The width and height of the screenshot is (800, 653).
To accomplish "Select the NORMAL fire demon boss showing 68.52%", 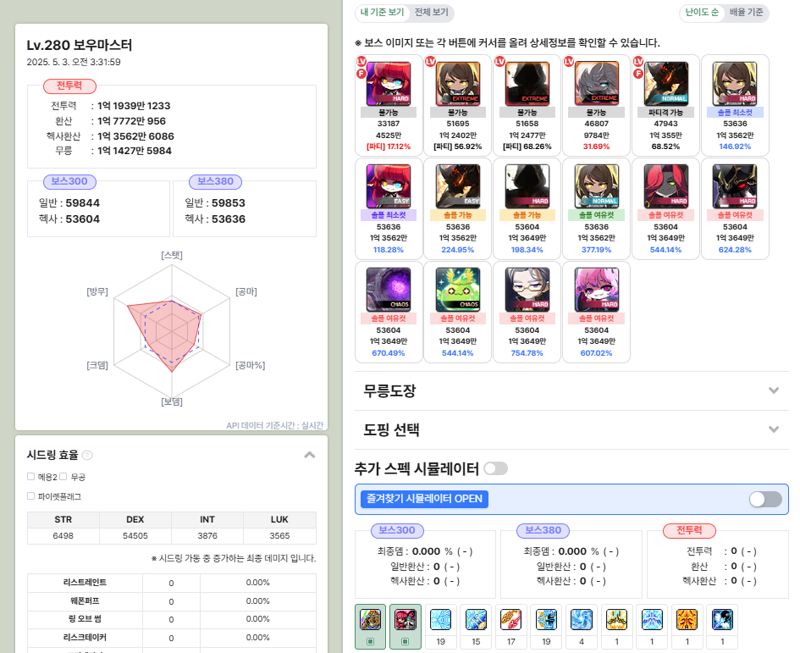I will [x=666, y=84].
